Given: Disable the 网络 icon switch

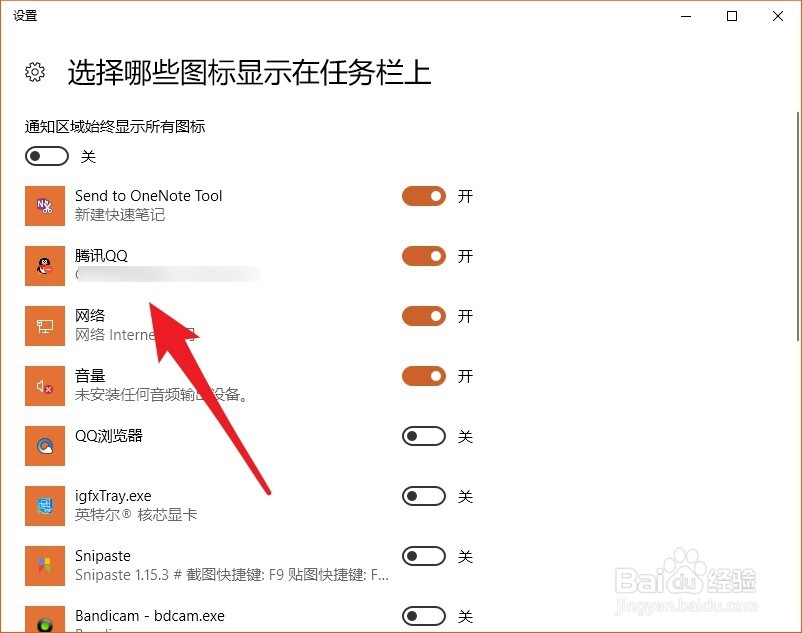Looking at the screenshot, I should 424,316.
